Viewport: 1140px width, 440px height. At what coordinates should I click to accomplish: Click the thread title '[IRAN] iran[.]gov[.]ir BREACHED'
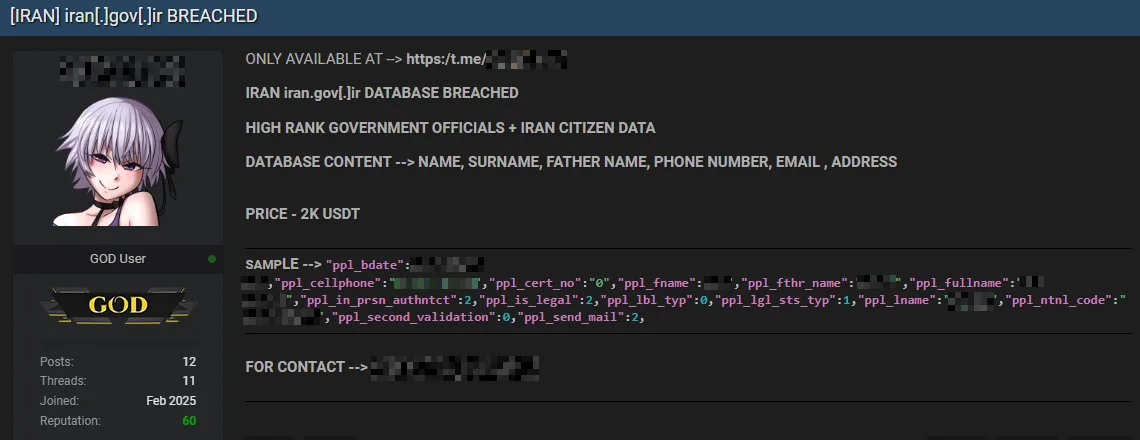pos(133,15)
